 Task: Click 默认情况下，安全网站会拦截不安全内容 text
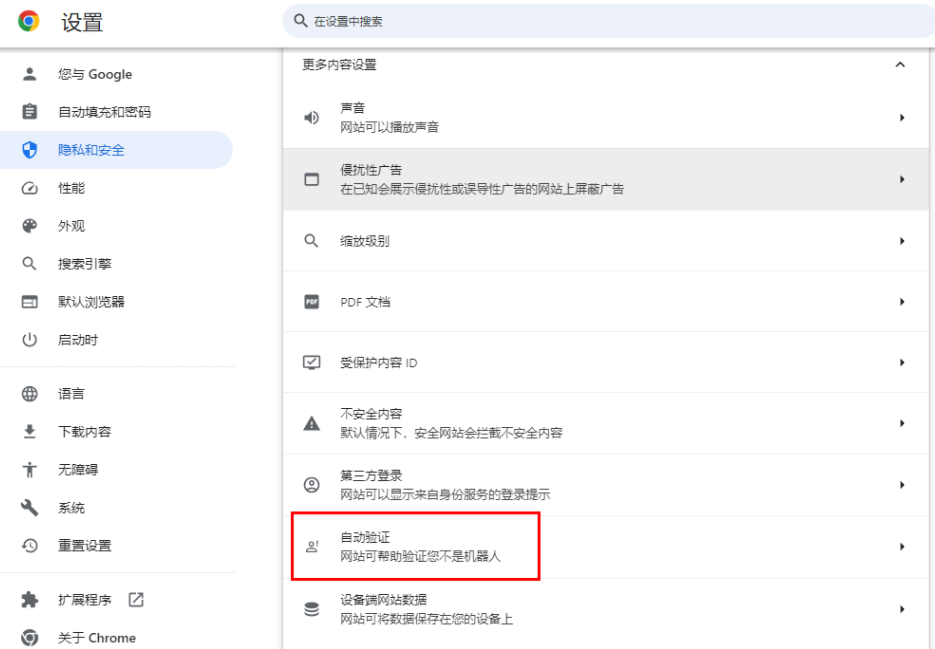(451, 432)
